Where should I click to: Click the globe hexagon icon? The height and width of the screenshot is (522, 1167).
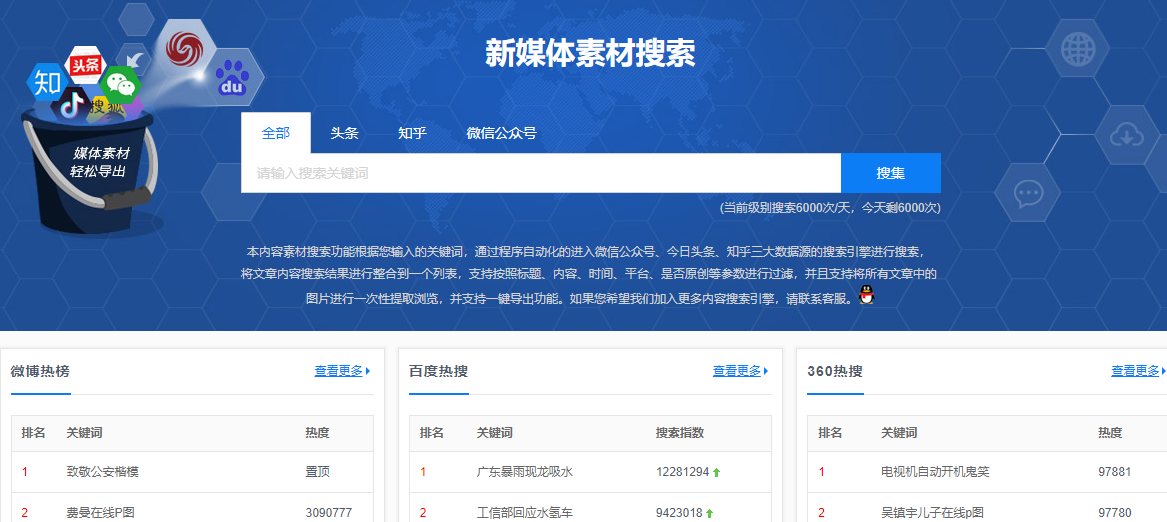tap(1077, 48)
